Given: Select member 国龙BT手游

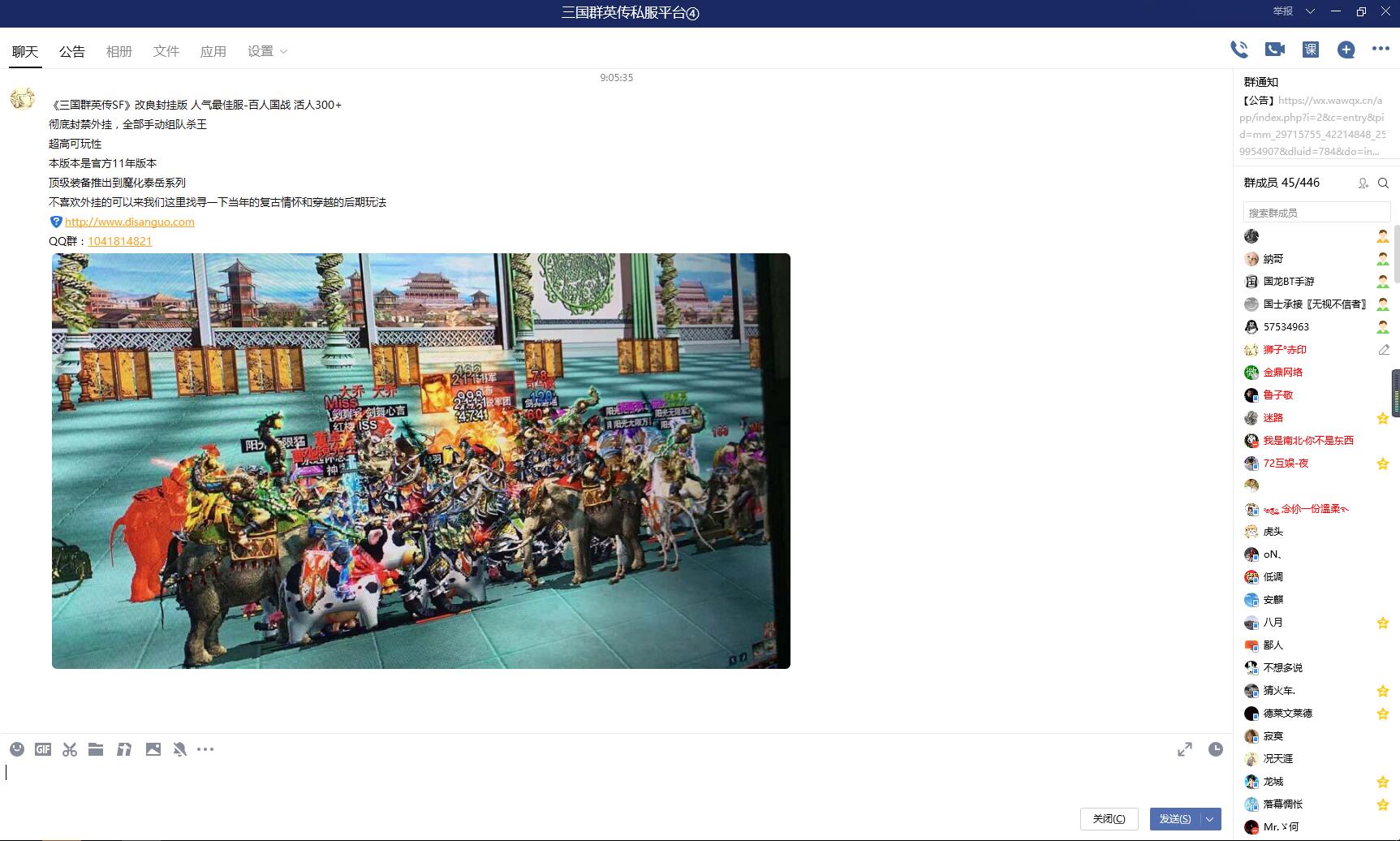Looking at the screenshot, I should point(1289,282).
